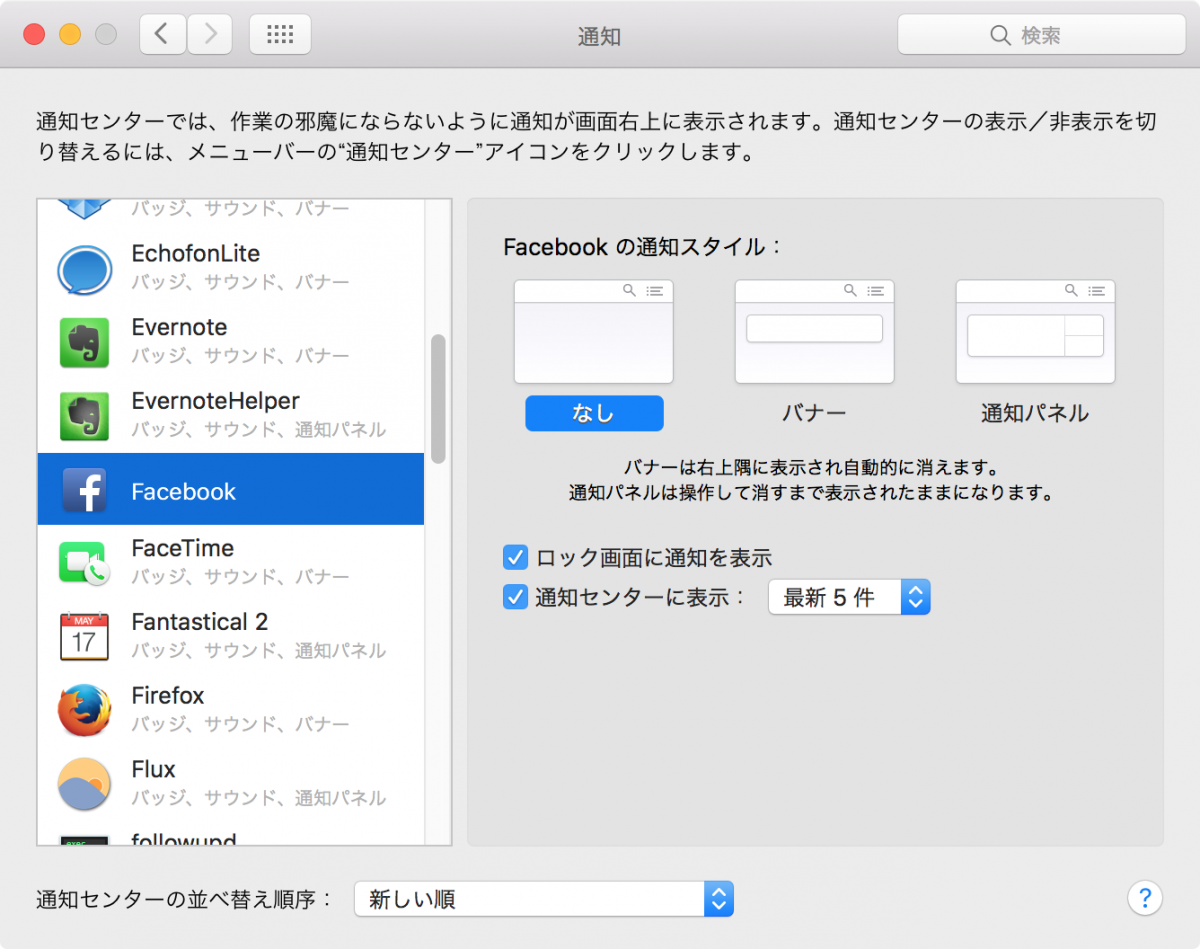The image size is (1200, 949).
Task: Select the Firefox app icon
Action: coord(84,710)
